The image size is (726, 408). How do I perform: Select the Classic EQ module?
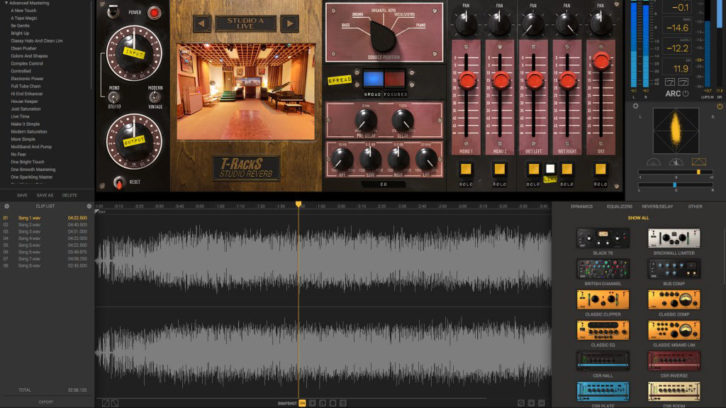point(603,330)
